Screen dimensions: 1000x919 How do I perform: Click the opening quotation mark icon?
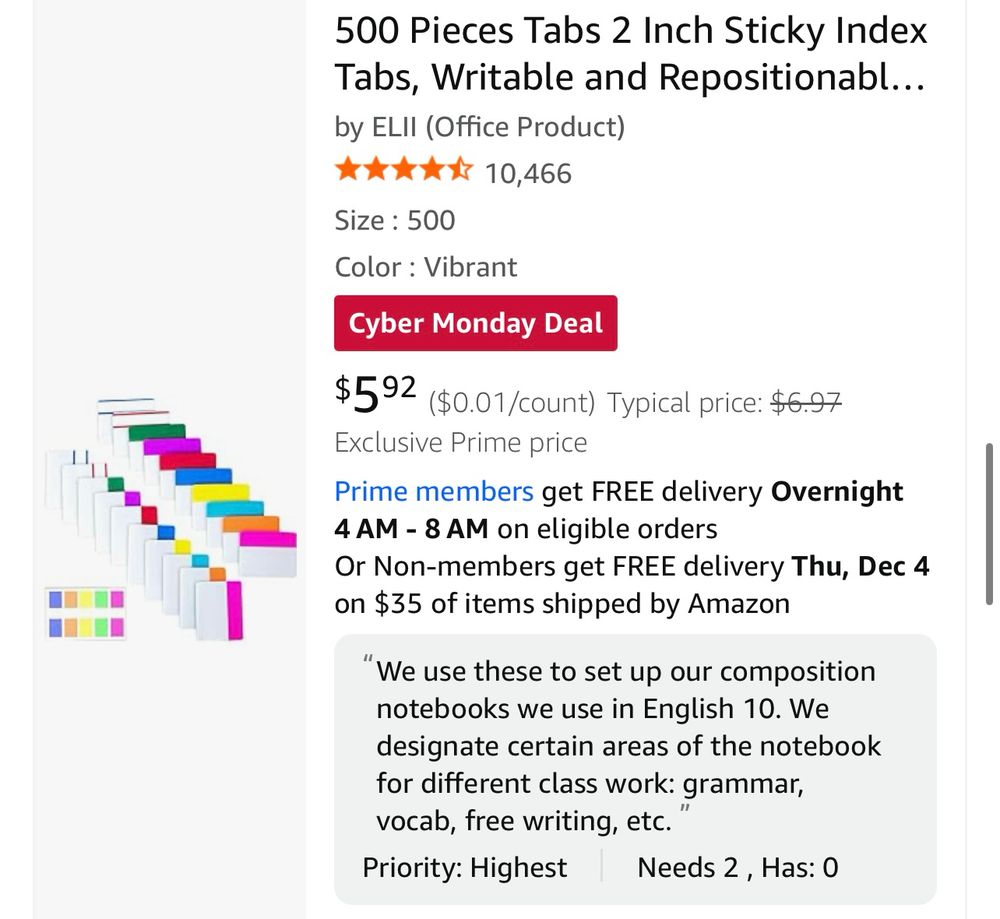point(368,661)
